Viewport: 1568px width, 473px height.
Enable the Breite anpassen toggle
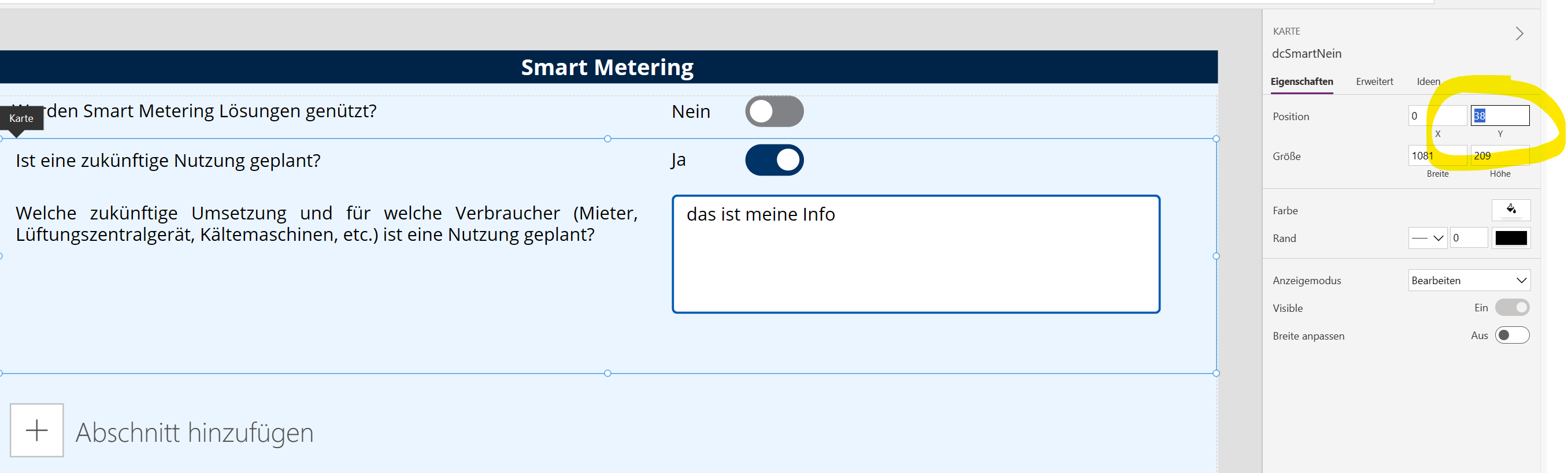(x=1512, y=335)
